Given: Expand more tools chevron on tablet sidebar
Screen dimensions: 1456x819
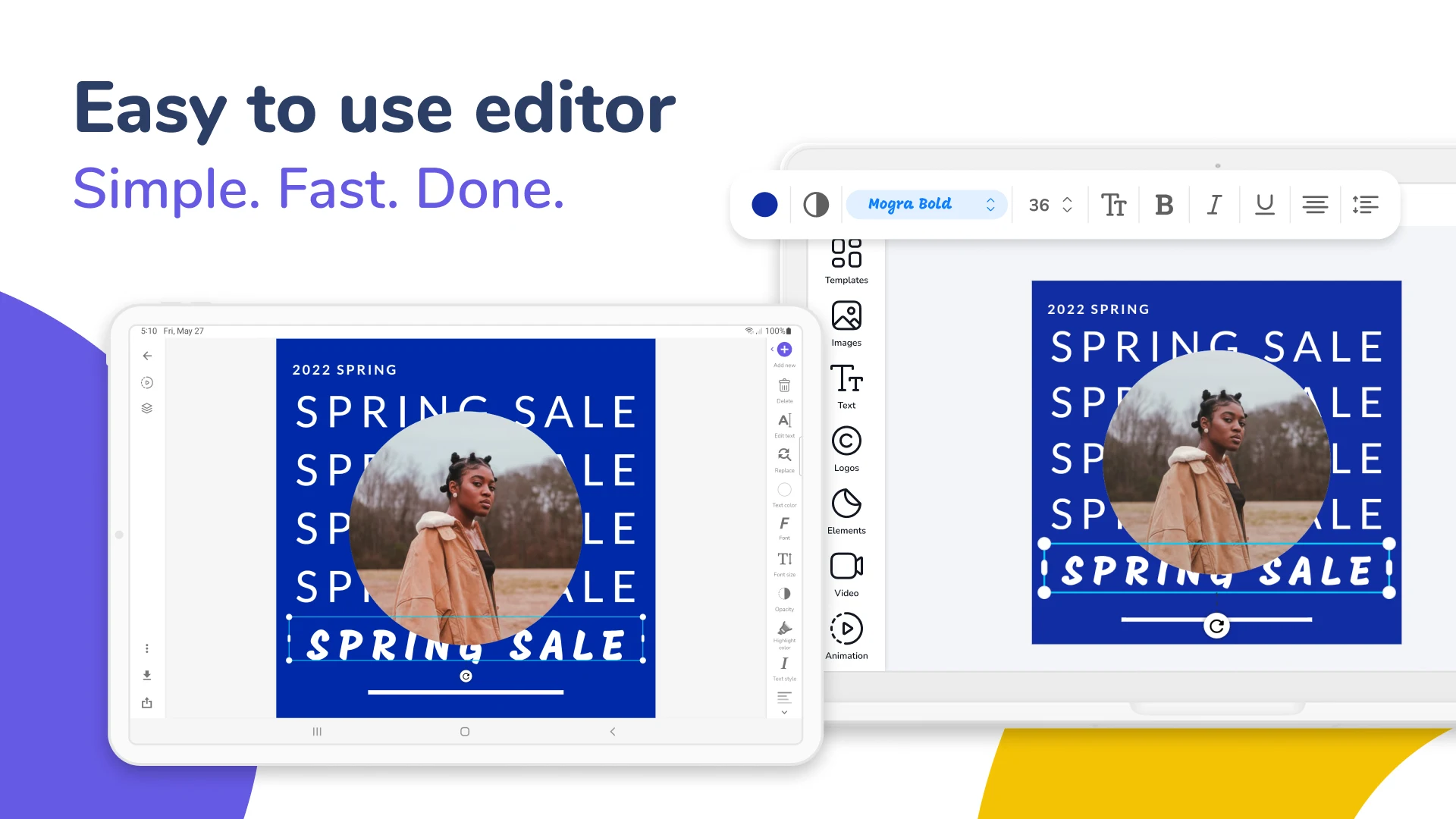Looking at the screenshot, I should point(784,713).
